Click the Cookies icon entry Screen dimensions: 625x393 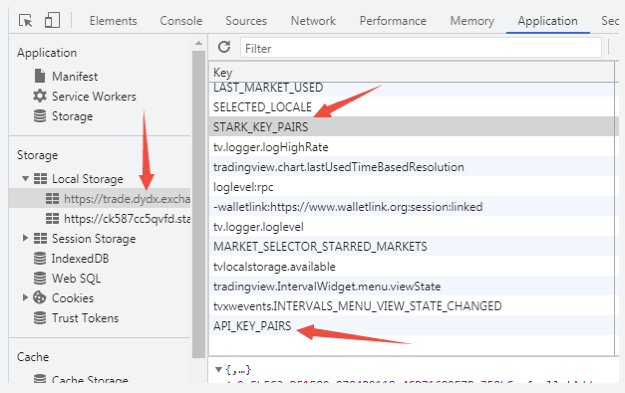click(x=39, y=298)
